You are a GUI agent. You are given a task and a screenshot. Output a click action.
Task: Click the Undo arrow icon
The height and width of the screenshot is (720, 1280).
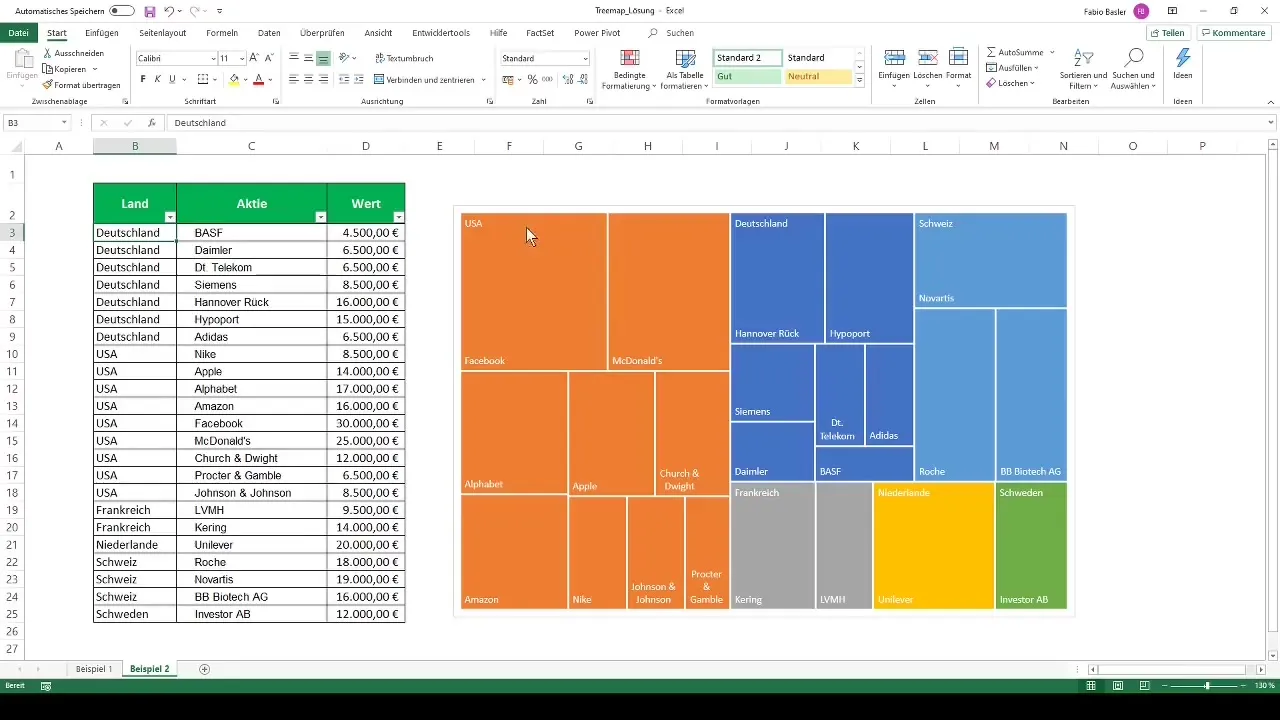click(169, 11)
